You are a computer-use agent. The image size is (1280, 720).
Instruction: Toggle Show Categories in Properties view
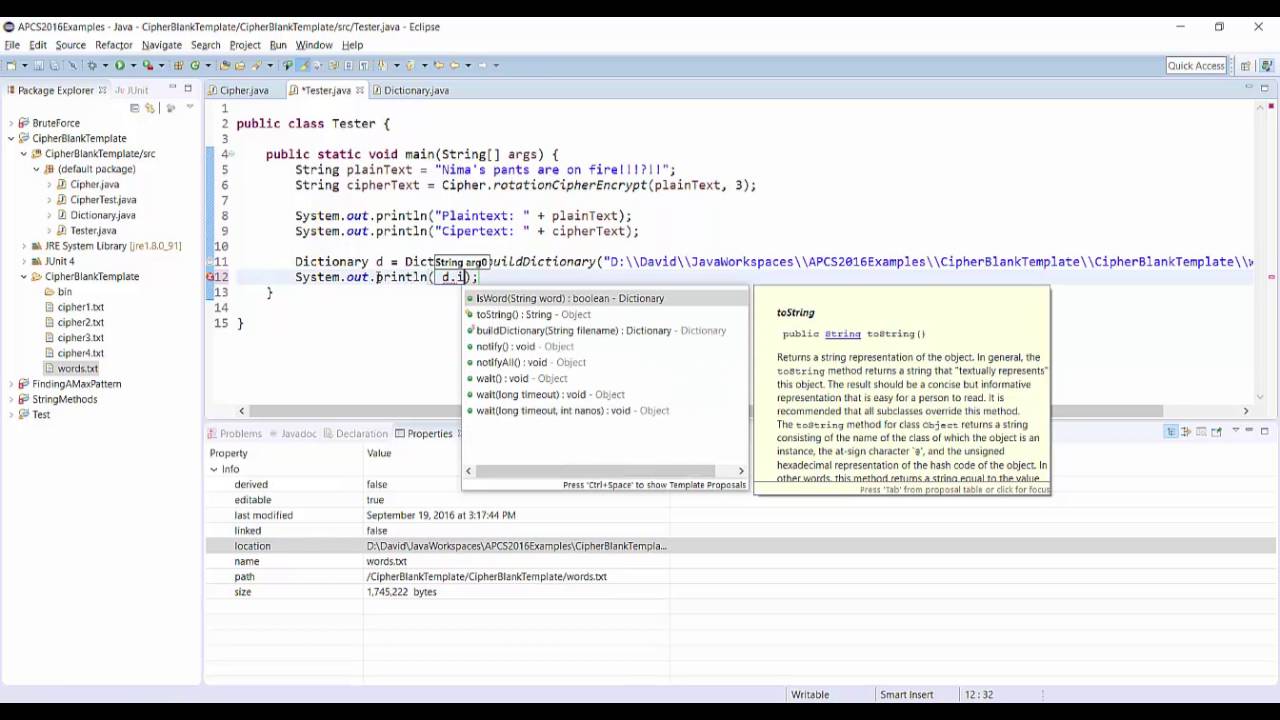coord(1172,431)
